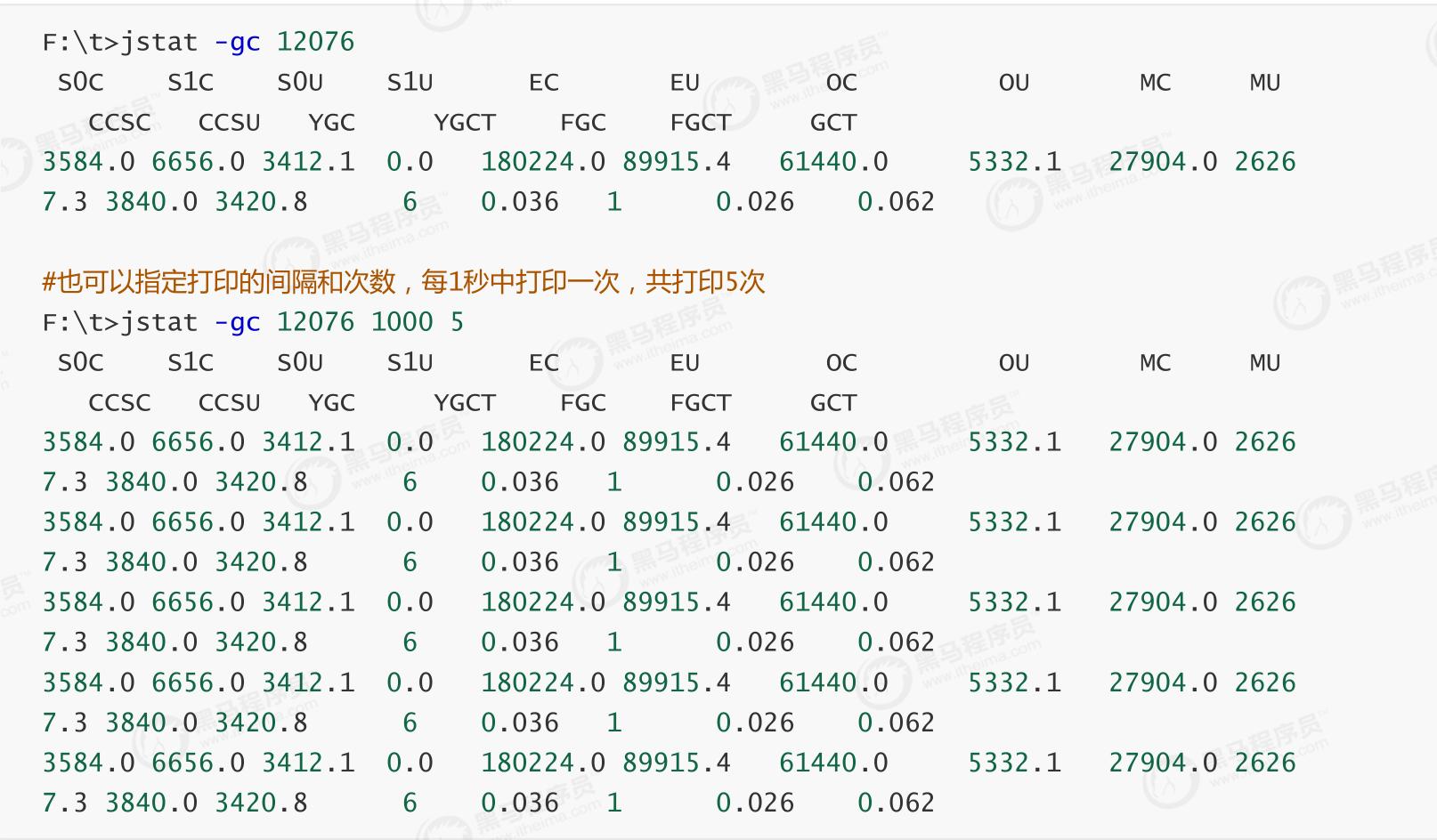Click "S0C" header in first output
The width and height of the screenshot is (1437, 840).
[80, 83]
